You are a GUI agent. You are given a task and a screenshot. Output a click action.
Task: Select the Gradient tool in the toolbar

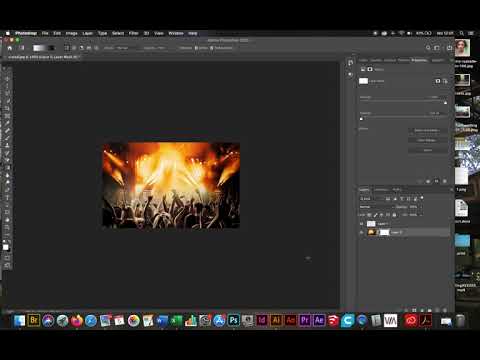coord(7,168)
